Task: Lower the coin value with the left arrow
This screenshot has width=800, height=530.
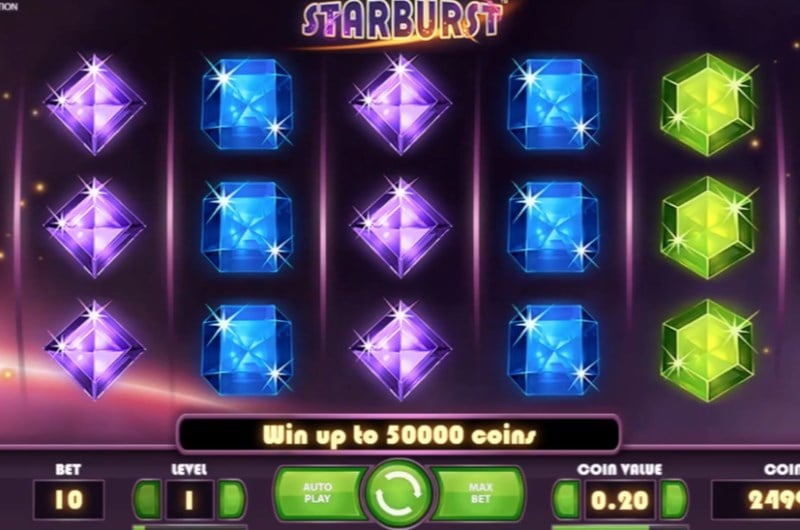Action: pos(566,499)
